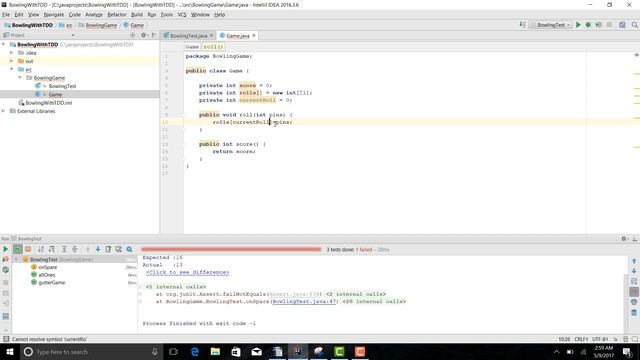This screenshot has width=640, height=360.
Task: Export test results icon in Run panel
Action: coord(108,249)
